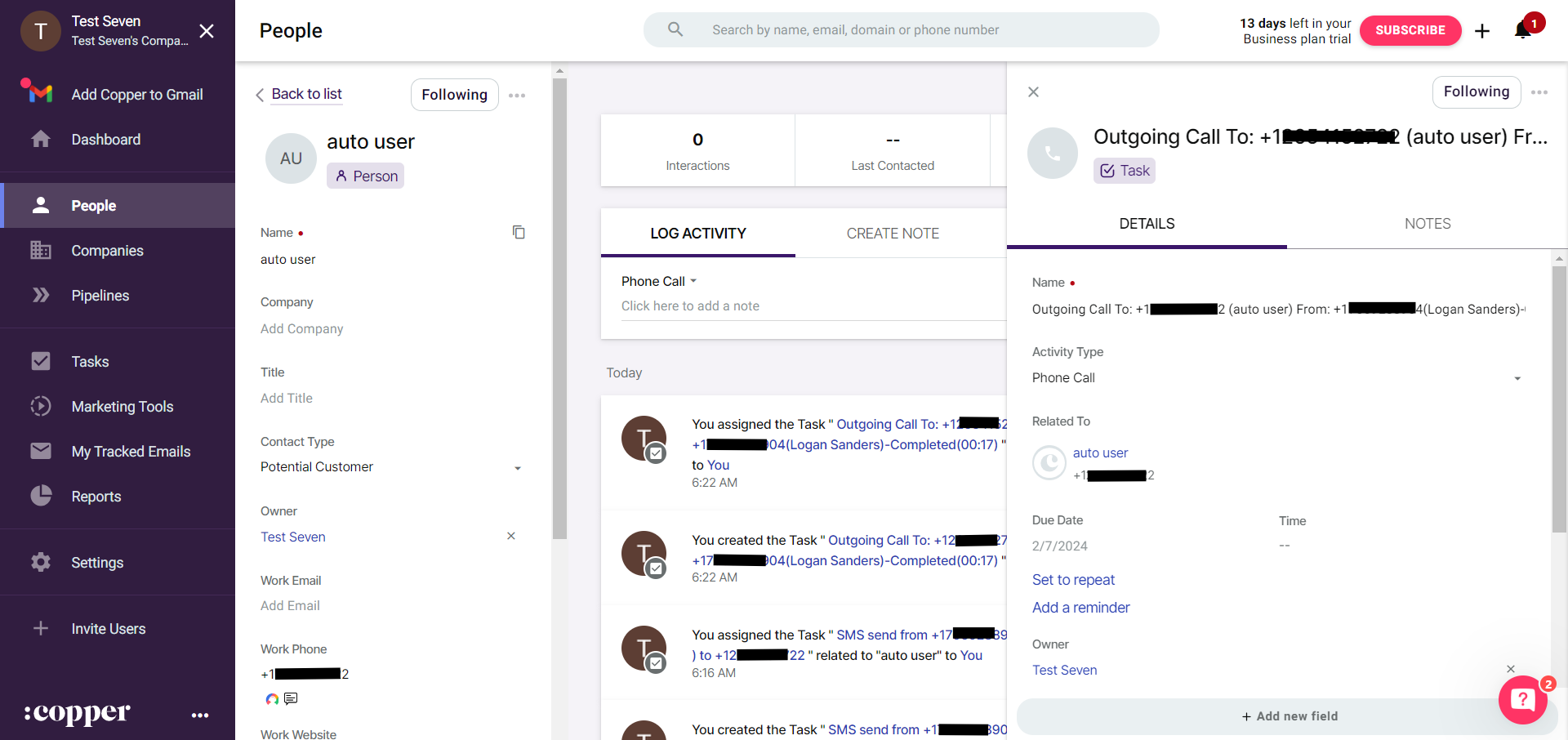
Task: Expand the Activity Type Phone Call dropdown
Action: click(1276, 378)
